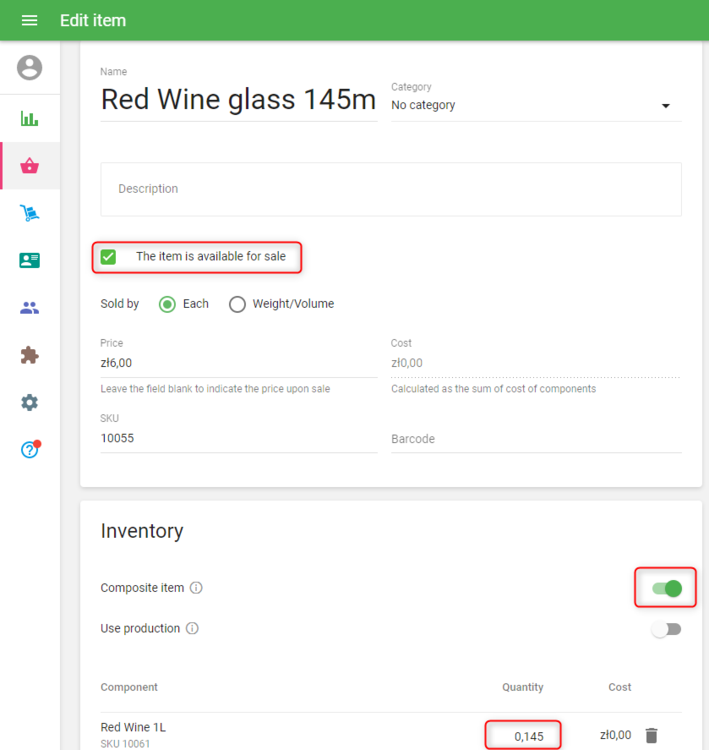Enable the Use production switch
This screenshot has width=709, height=750.
(666, 629)
